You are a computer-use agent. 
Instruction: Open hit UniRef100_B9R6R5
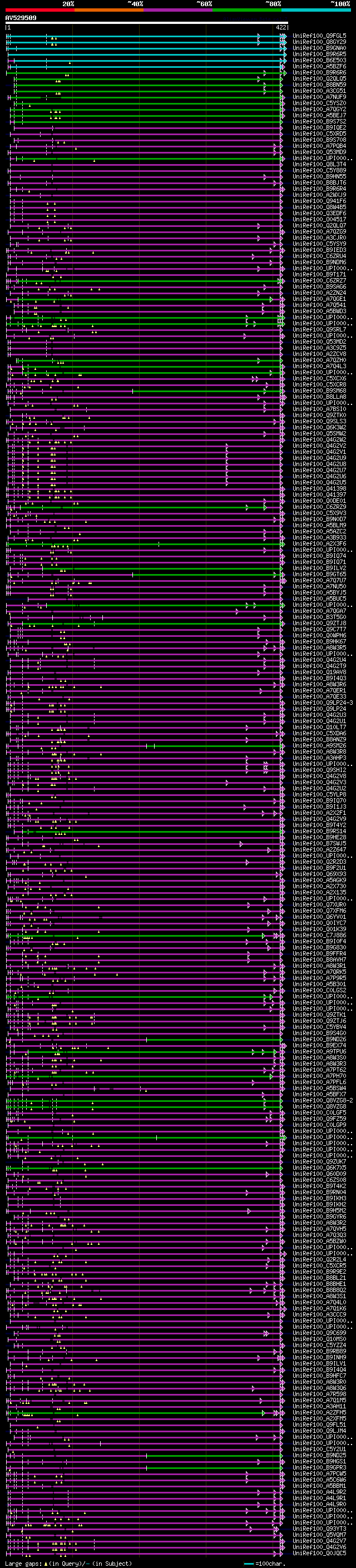(x=319, y=54)
